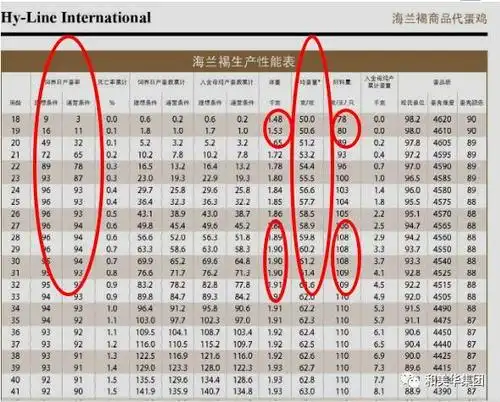Click cumulative eggs cell '83.2'
Image resolution: width=500 pixels, height=402 pixels.
[145, 285]
